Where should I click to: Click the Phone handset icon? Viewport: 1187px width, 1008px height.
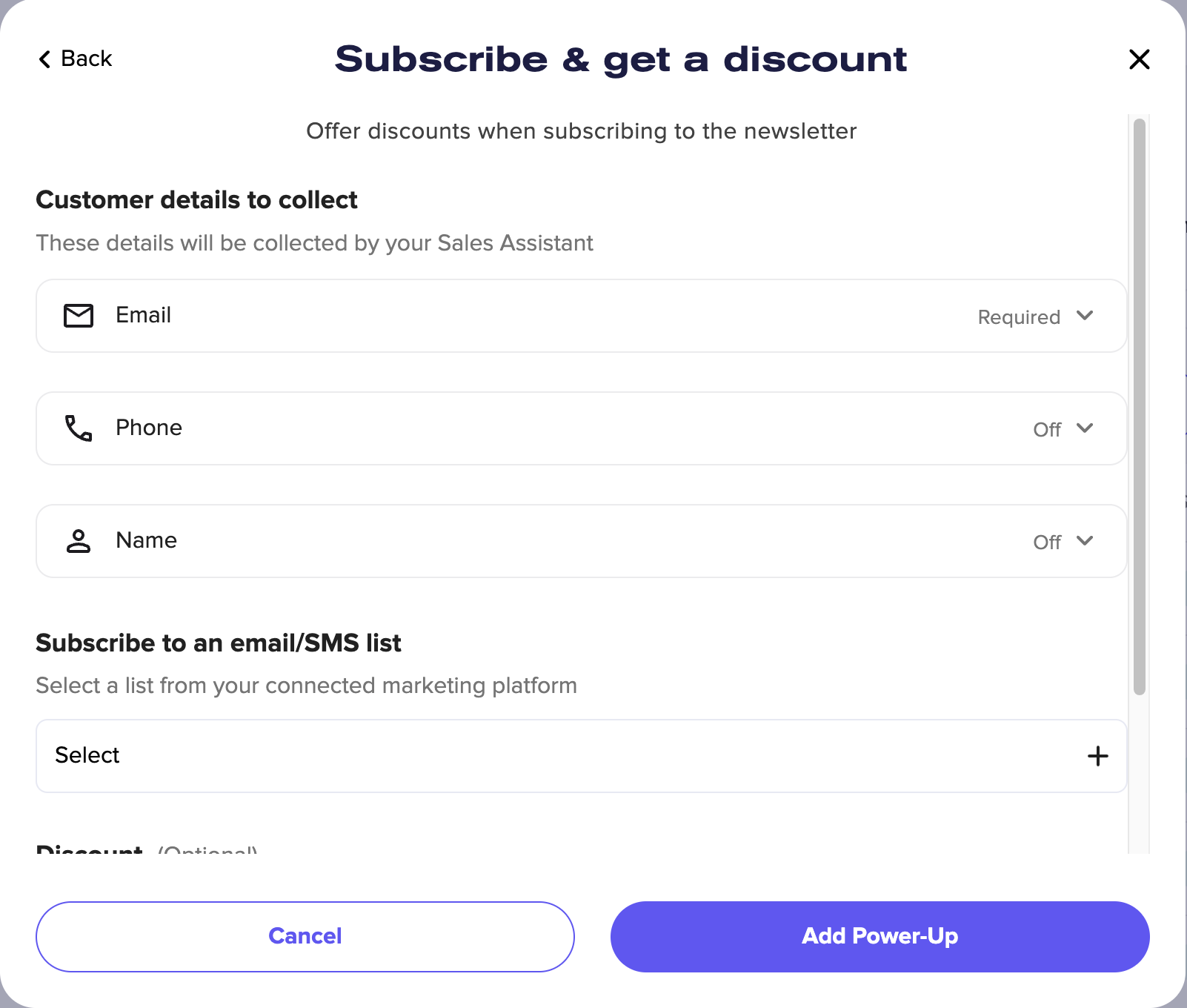pyautogui.click(x=79, y=428)
